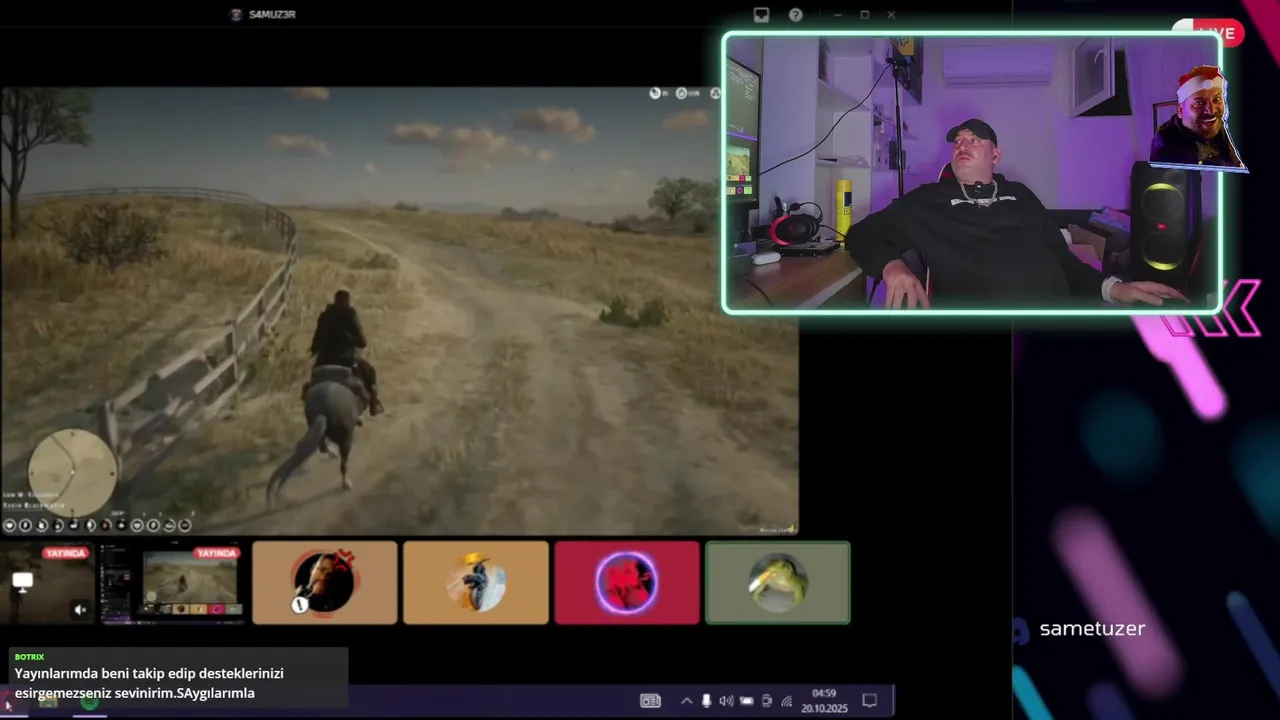This screenshot has height=720, width=1280.
Task: Click the tray network wifi icon
Action: click(786, 701)
